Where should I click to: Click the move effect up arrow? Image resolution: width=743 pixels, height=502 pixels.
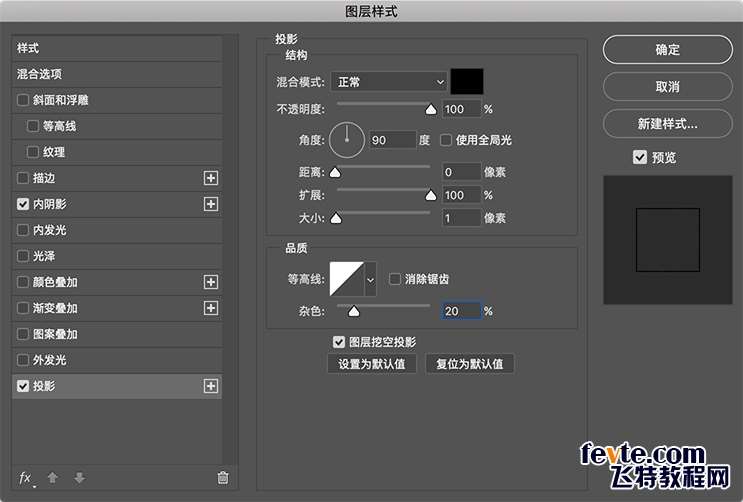[53, 478]
